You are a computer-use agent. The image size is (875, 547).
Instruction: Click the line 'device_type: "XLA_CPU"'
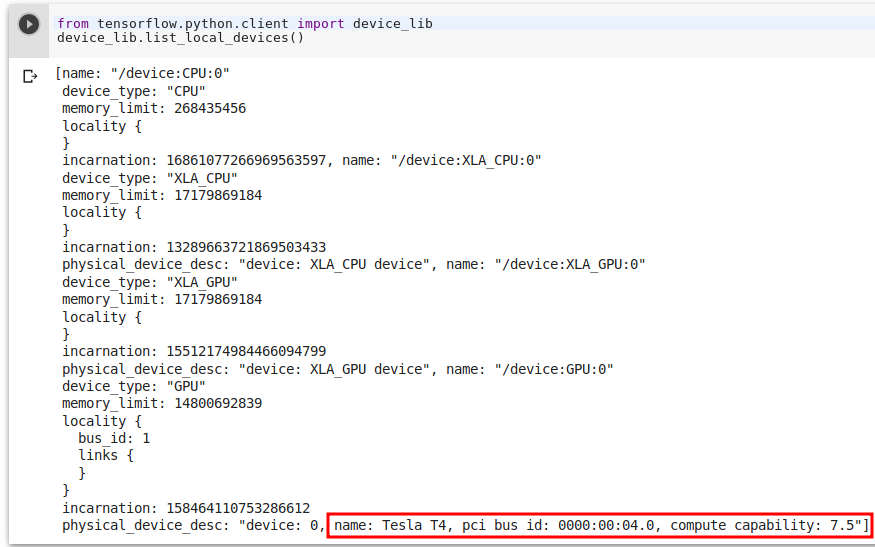[150, 178]
